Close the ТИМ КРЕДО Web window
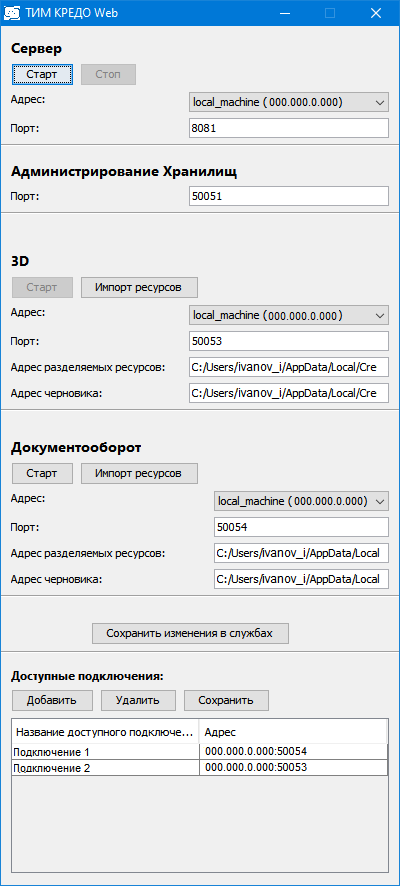 pyautogui.click(x=374, y=13)
